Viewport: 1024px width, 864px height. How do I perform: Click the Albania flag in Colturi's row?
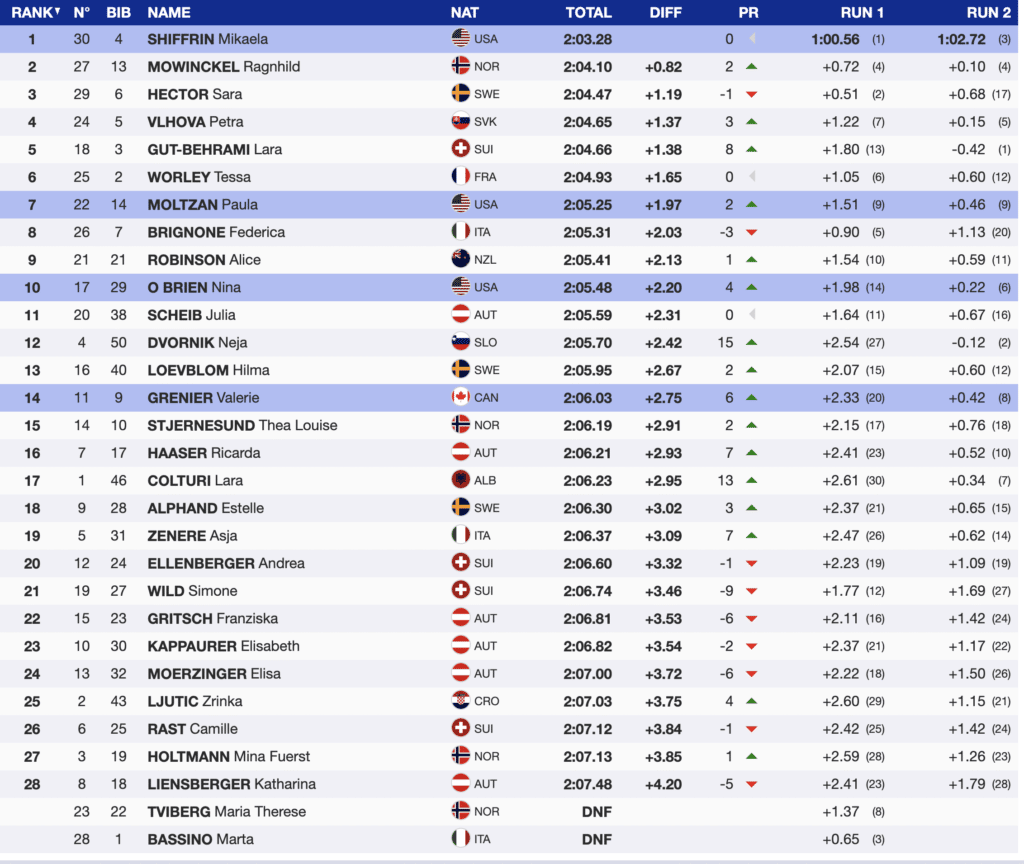tap(460, 480)
